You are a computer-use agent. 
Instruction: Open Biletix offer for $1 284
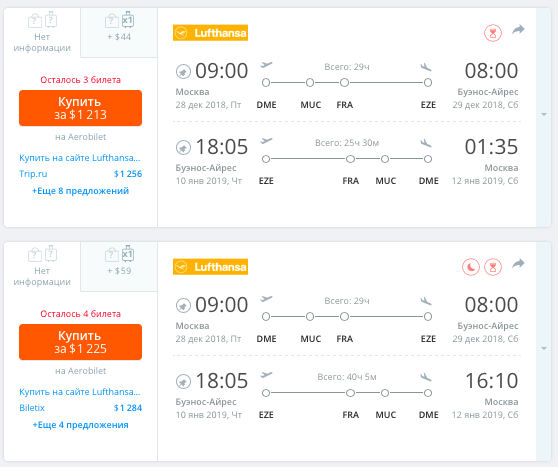[80, 408]
